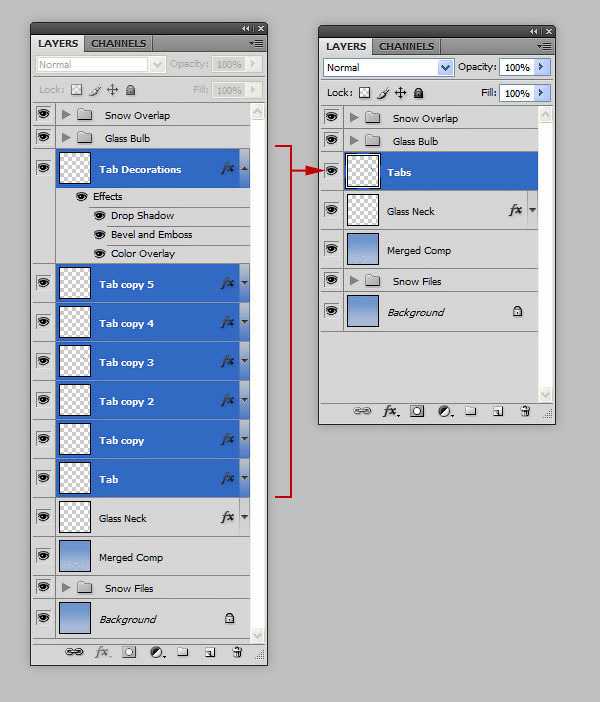Select Merged Comp layer in left panel
This screenshot has height=702, width=600.
click(153, 556)
